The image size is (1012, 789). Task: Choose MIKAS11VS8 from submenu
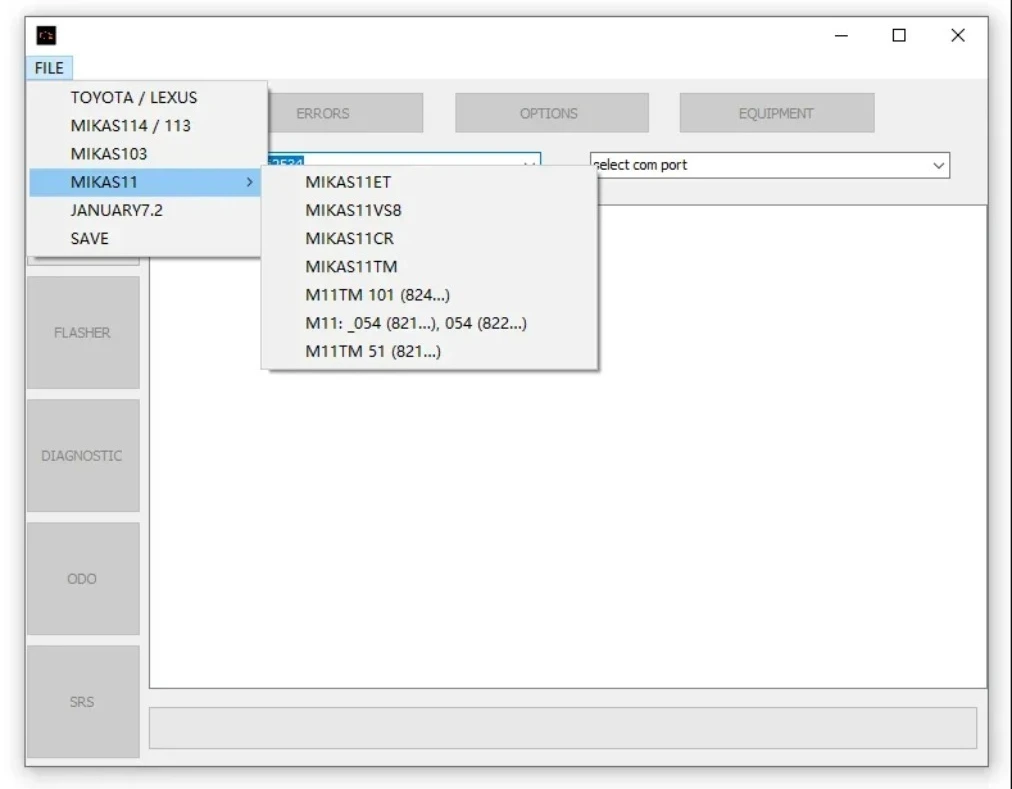tap(429, 210)
